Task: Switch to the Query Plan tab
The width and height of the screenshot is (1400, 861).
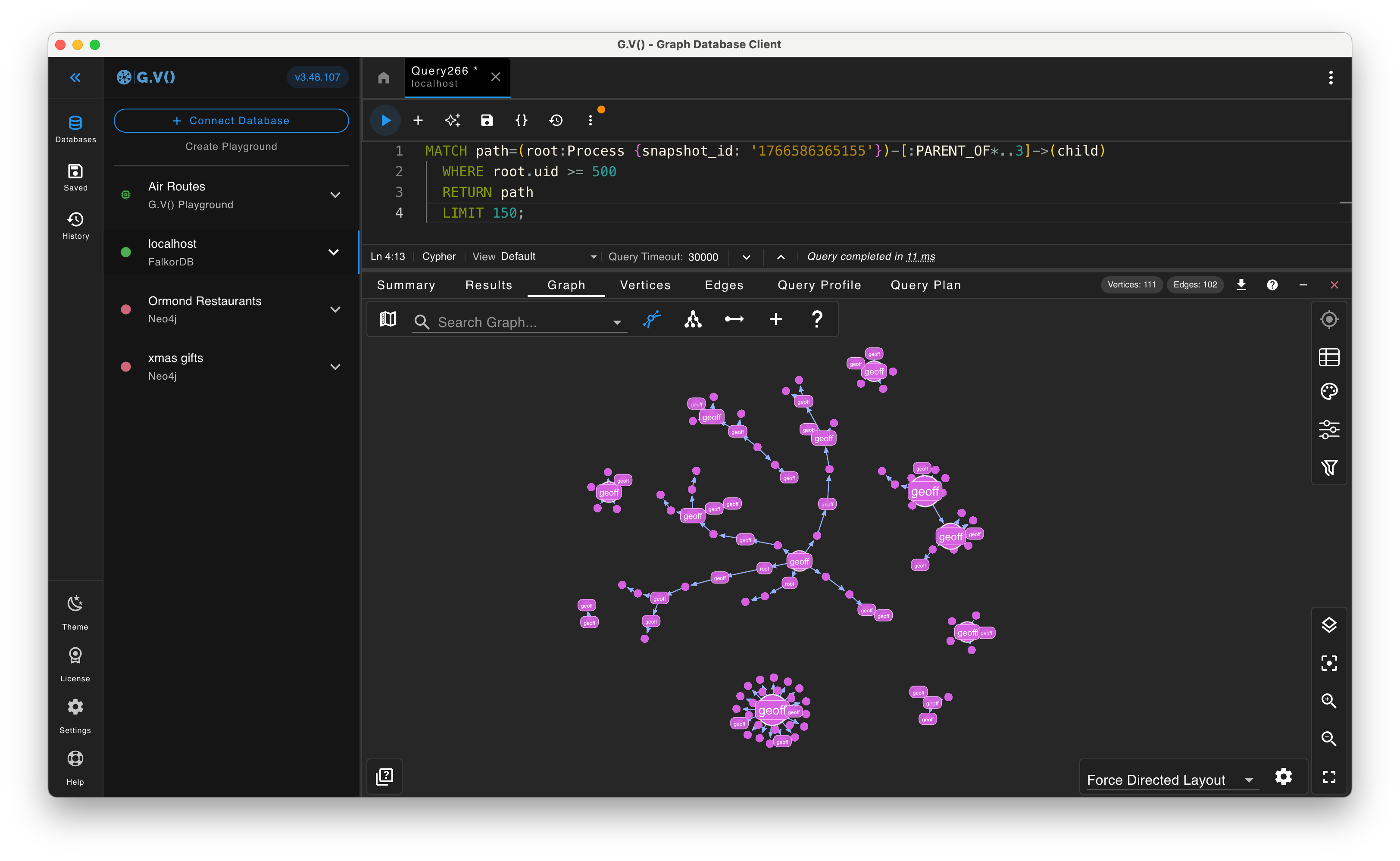Action: pyautogui.click(x=925, y=285)
